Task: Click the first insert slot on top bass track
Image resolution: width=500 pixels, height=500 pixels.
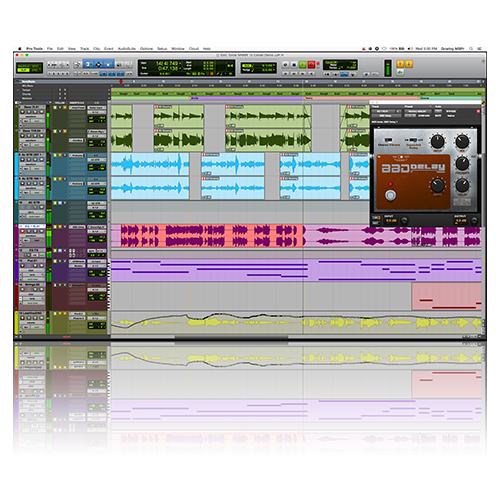Action: [x=77, y=108]
